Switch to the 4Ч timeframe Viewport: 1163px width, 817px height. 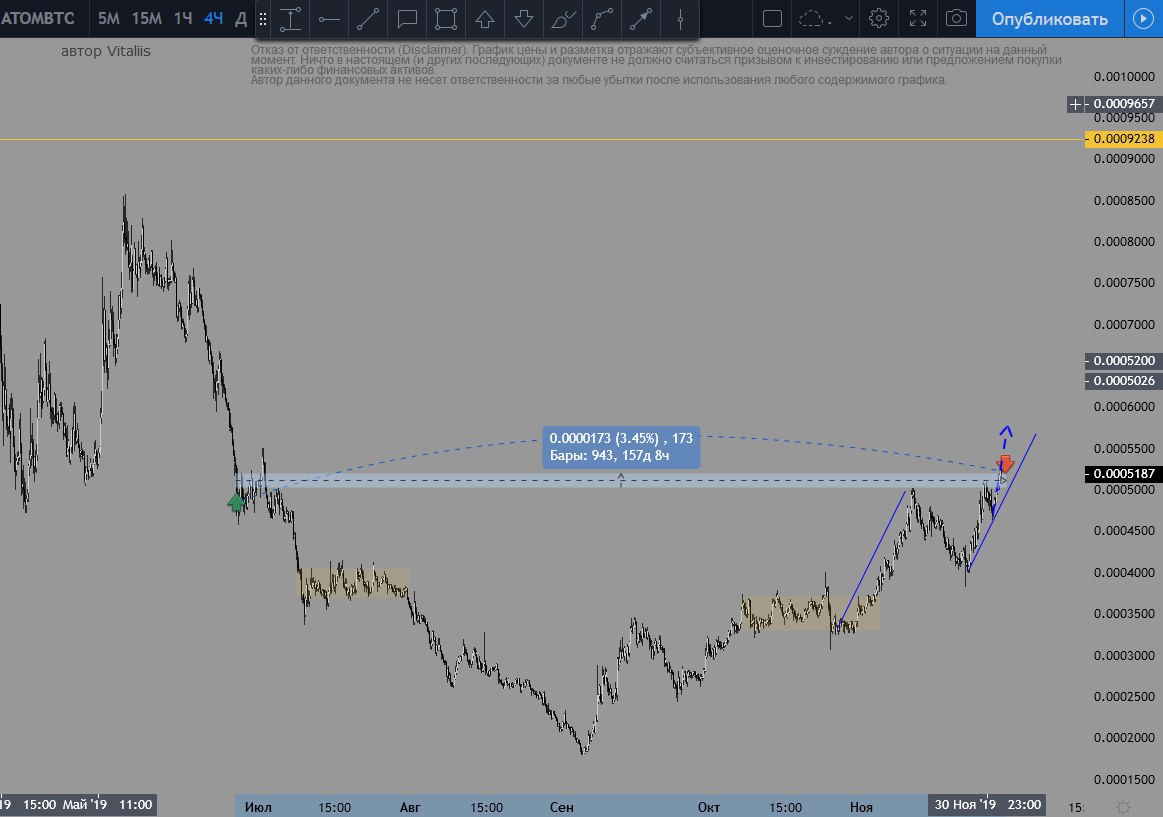[214, 19]
